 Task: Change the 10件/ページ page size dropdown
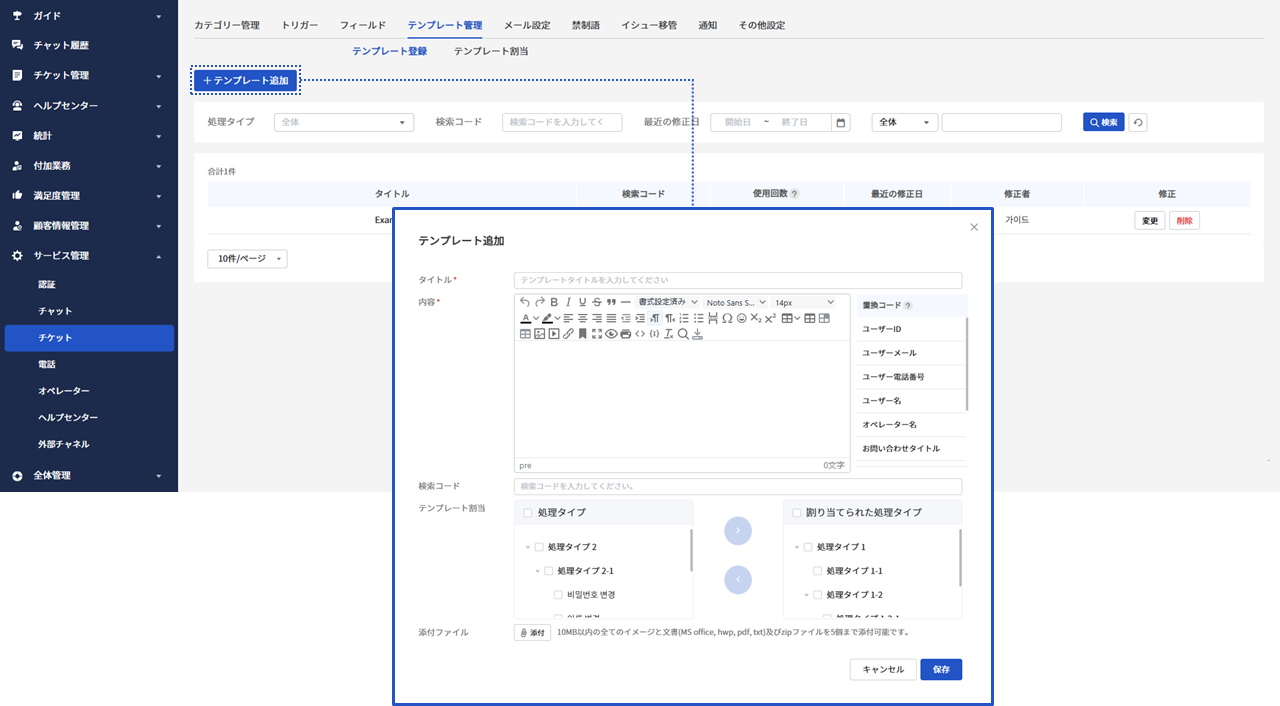[x=247, y=259]
